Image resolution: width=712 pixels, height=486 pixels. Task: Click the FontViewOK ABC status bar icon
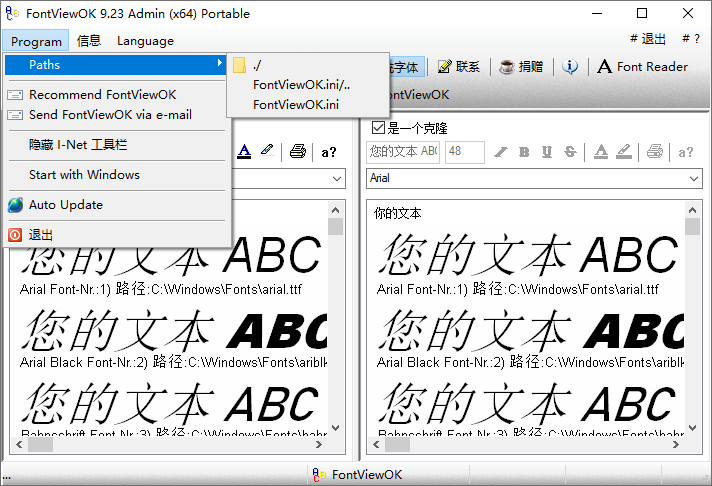click(x=319, y=475)
